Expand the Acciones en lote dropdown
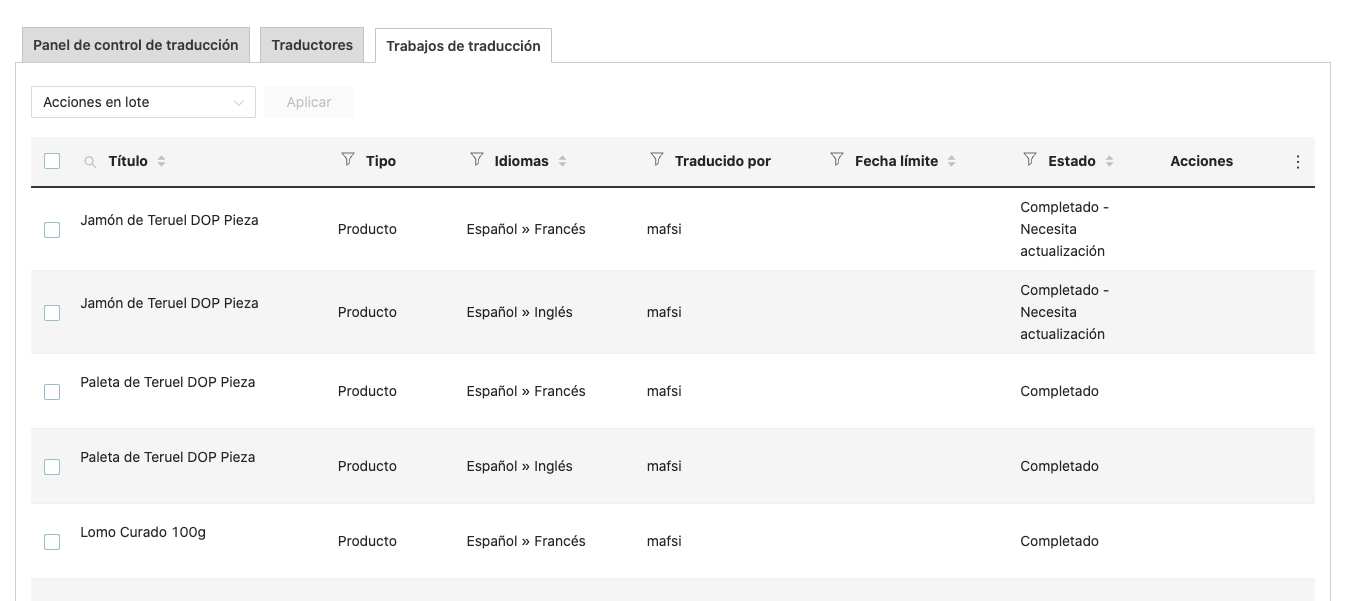This screenshot has width=1345, height=601. tap(143, 102)
